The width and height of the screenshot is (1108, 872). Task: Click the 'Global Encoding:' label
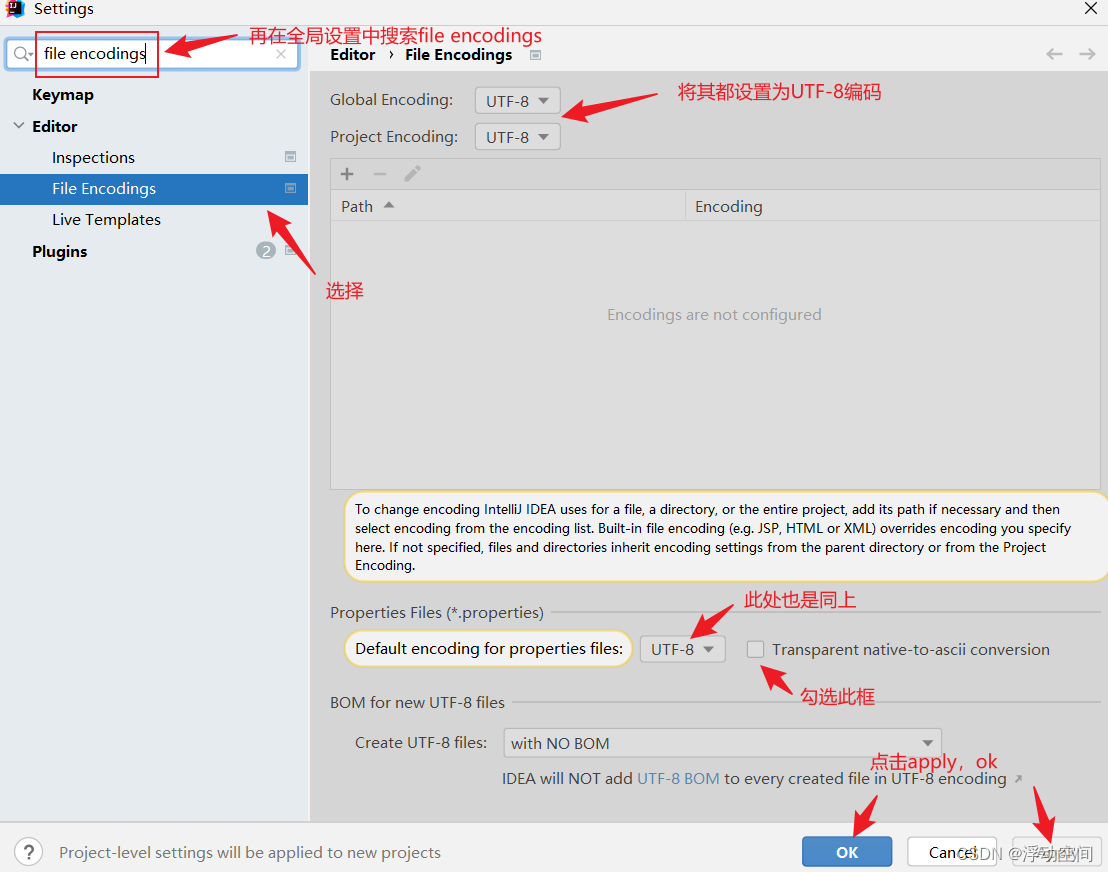click(x=391, y=100)
